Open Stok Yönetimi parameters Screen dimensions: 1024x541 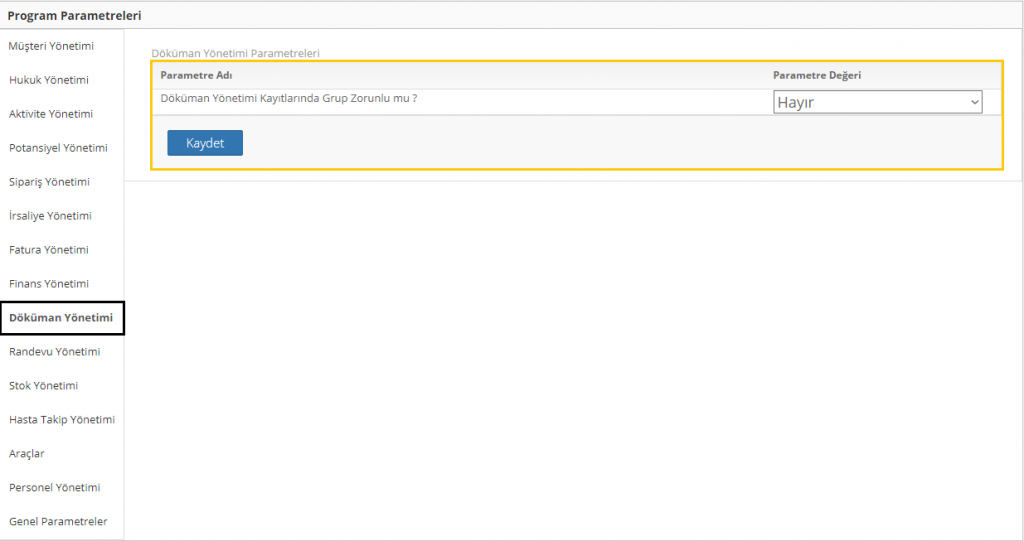(x=43, y=386)
